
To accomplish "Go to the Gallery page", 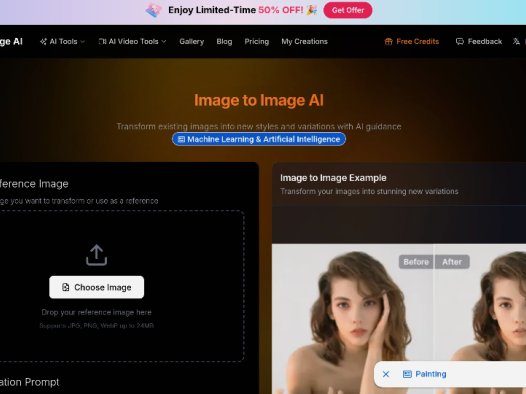I will pyautogui.click(x=192, y=42).
